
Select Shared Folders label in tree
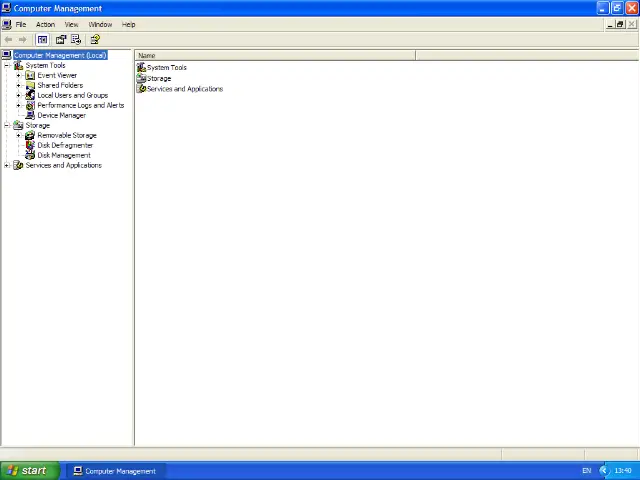pos(60,85)
